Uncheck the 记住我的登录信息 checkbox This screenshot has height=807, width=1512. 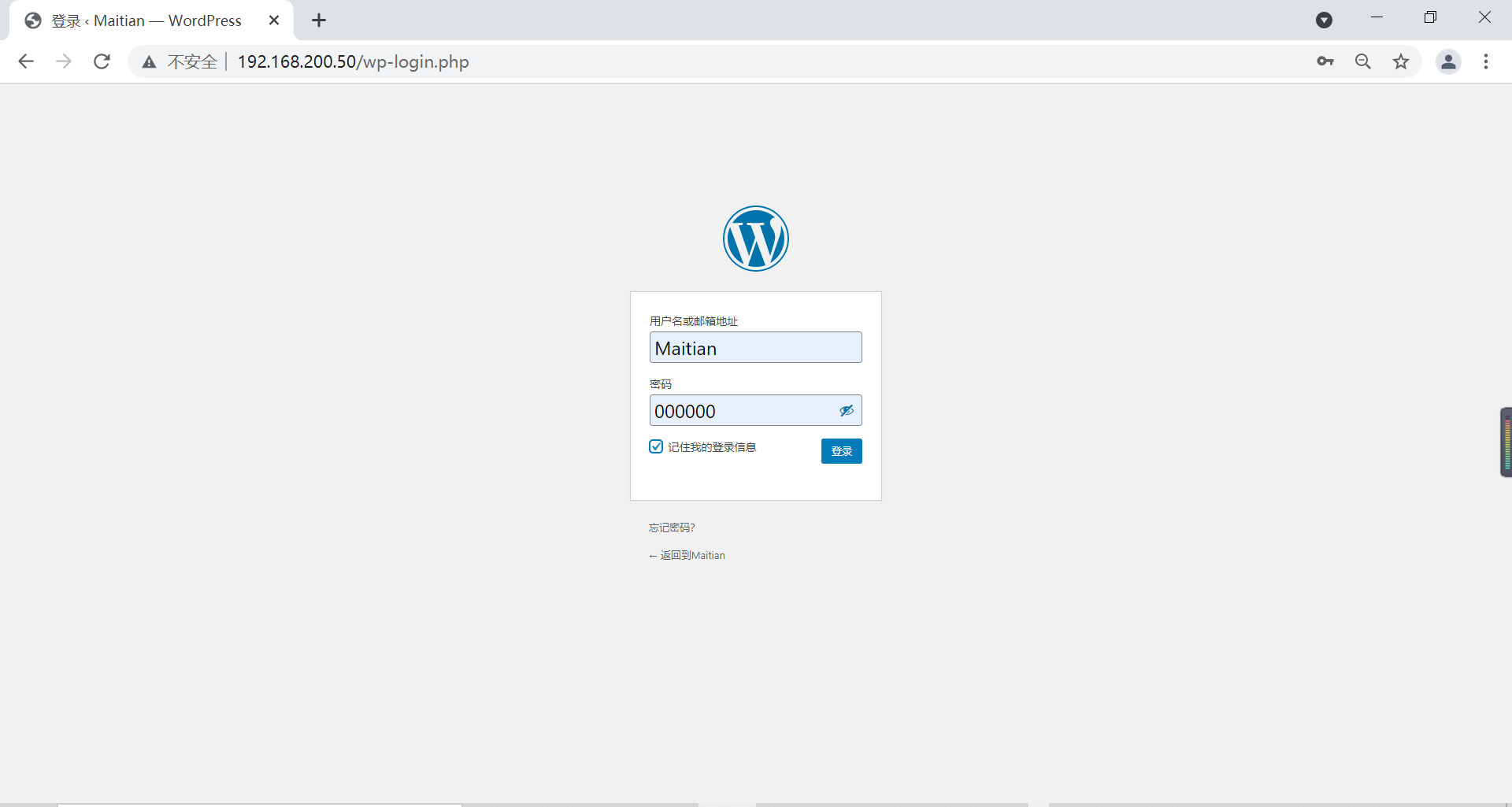tap(656, 446)
